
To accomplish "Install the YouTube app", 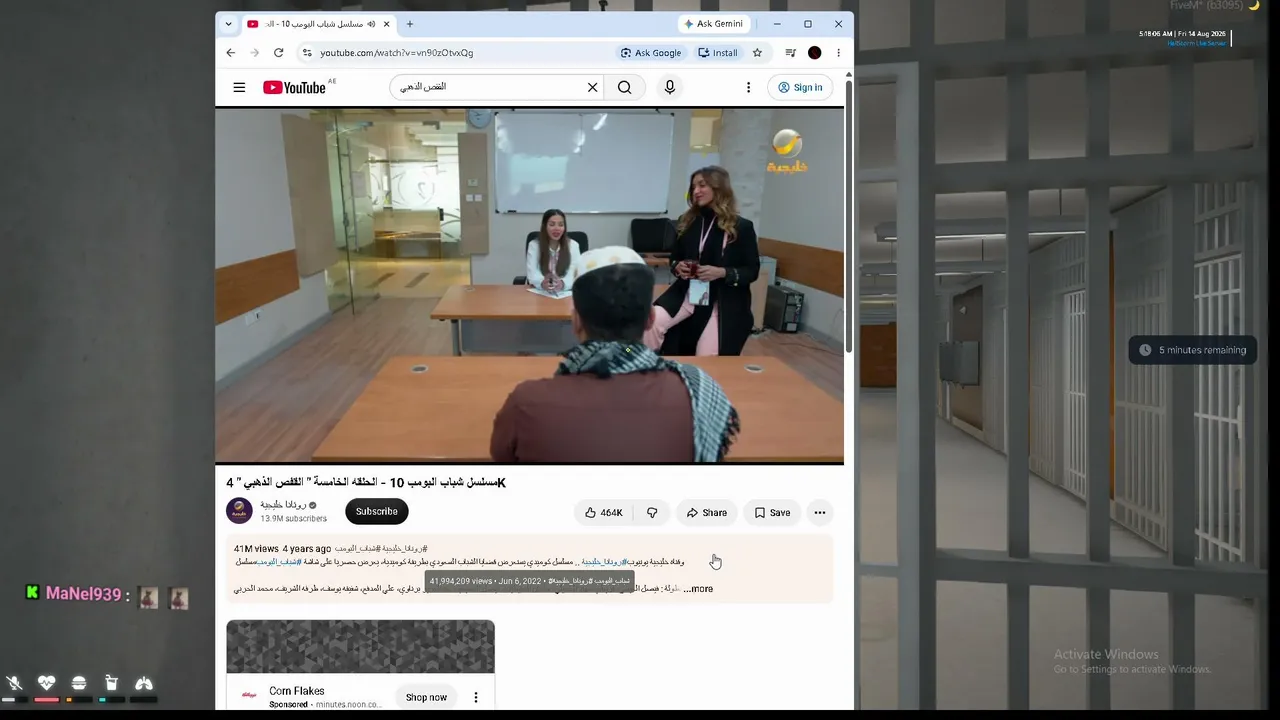I will (718, 53).
